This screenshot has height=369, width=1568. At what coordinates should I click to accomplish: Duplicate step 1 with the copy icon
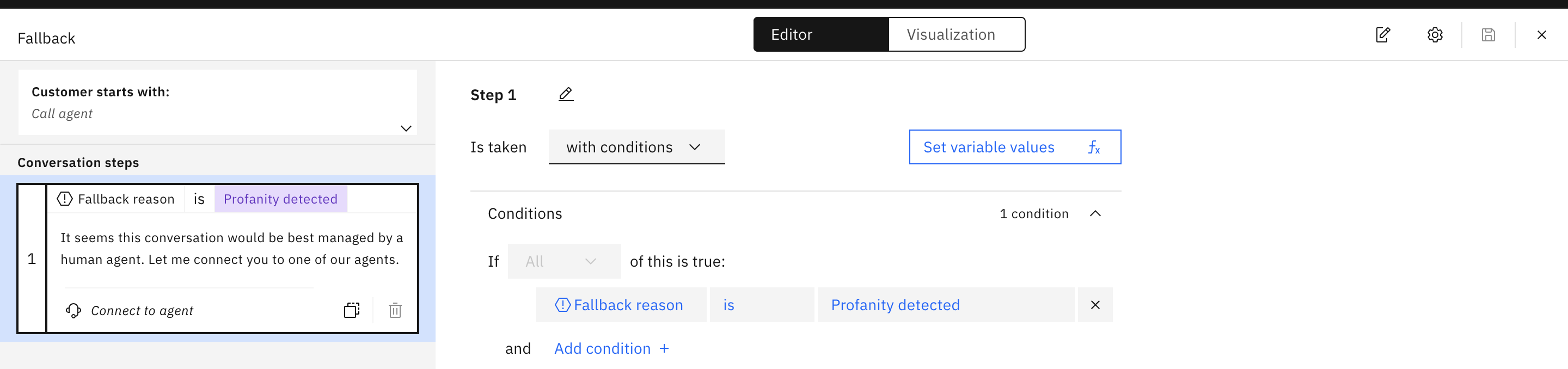click(x=351, y=311)
